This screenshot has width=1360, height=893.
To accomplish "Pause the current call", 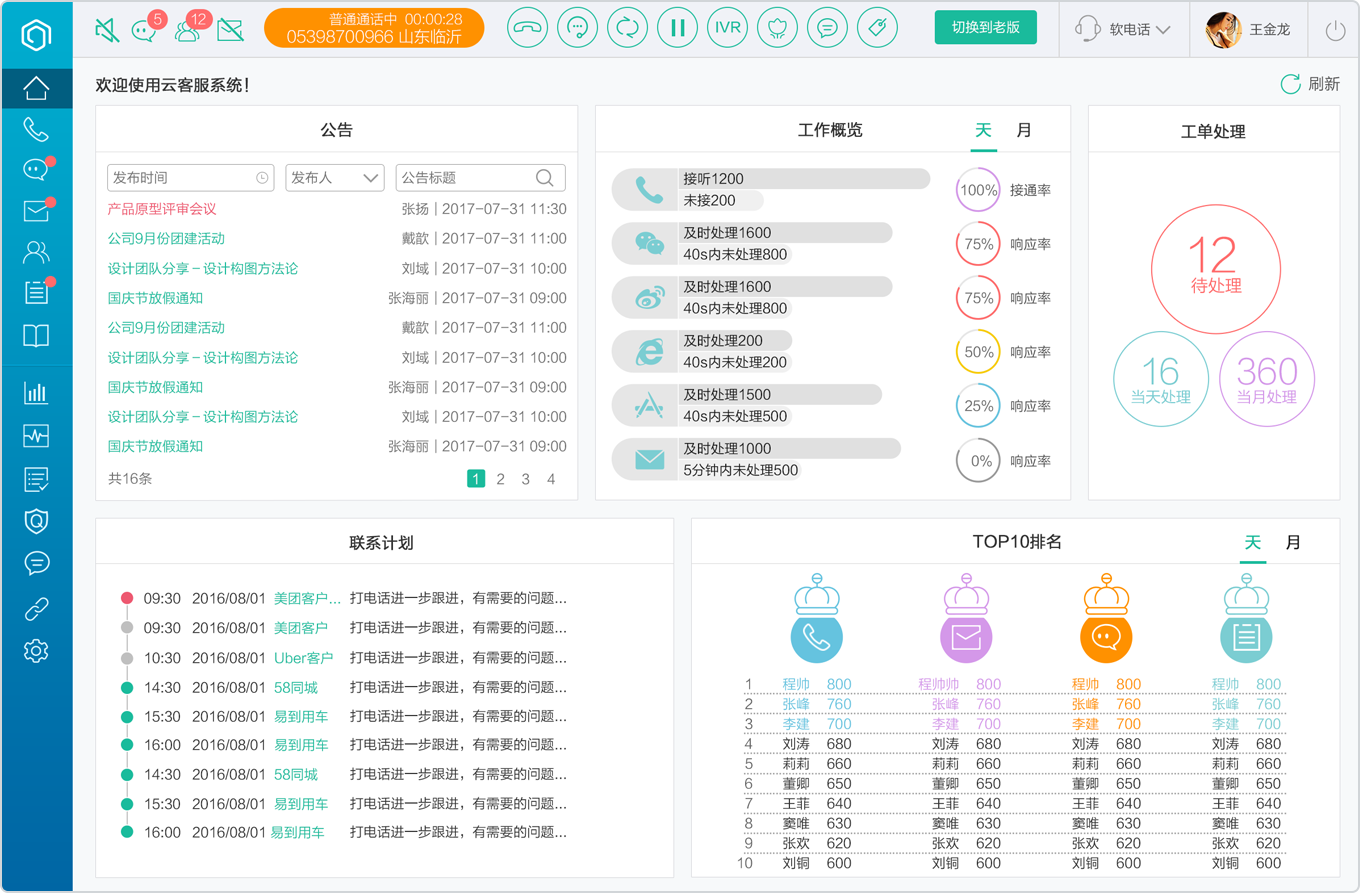I will (677, 28).
